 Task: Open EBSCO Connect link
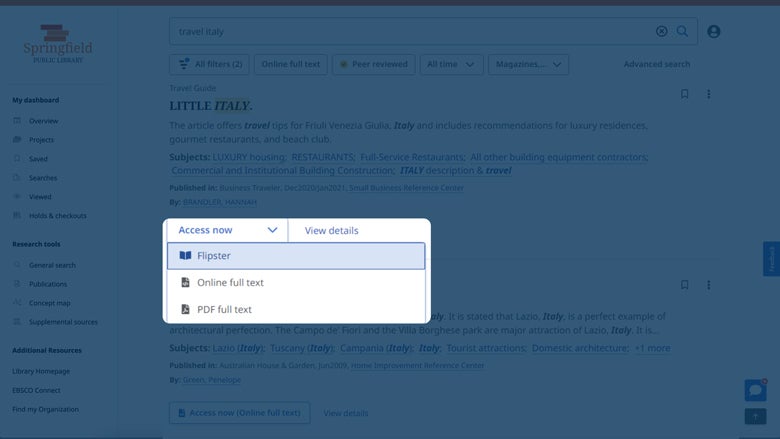coord(36,390)
